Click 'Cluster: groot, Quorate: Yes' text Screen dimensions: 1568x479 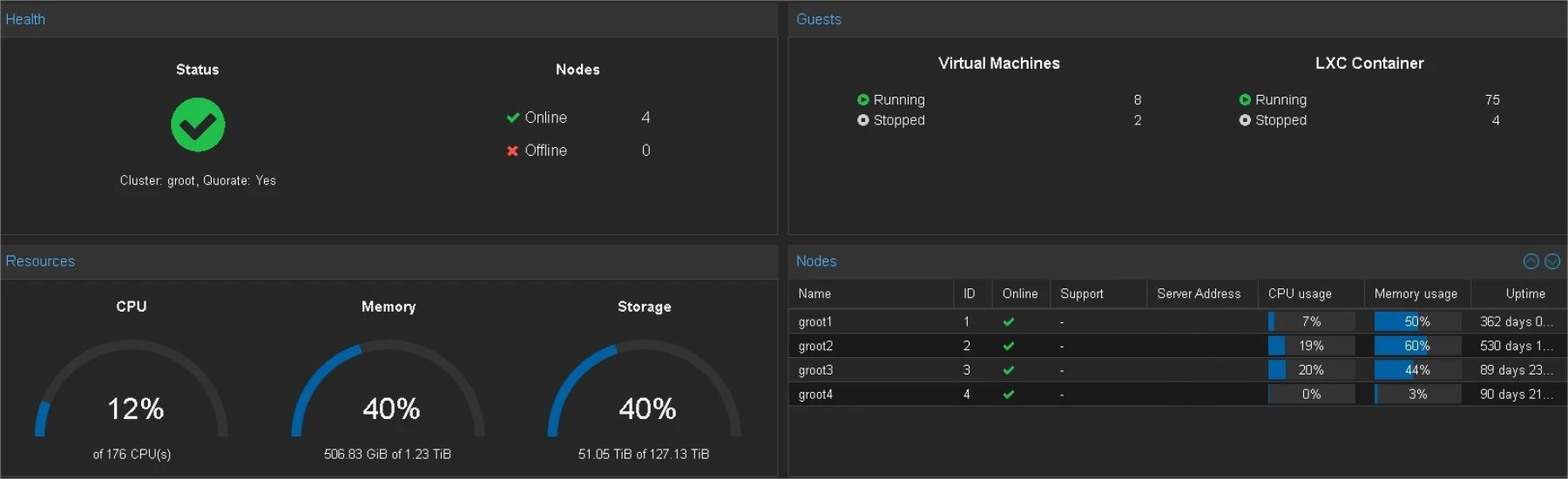coord(198,180)
